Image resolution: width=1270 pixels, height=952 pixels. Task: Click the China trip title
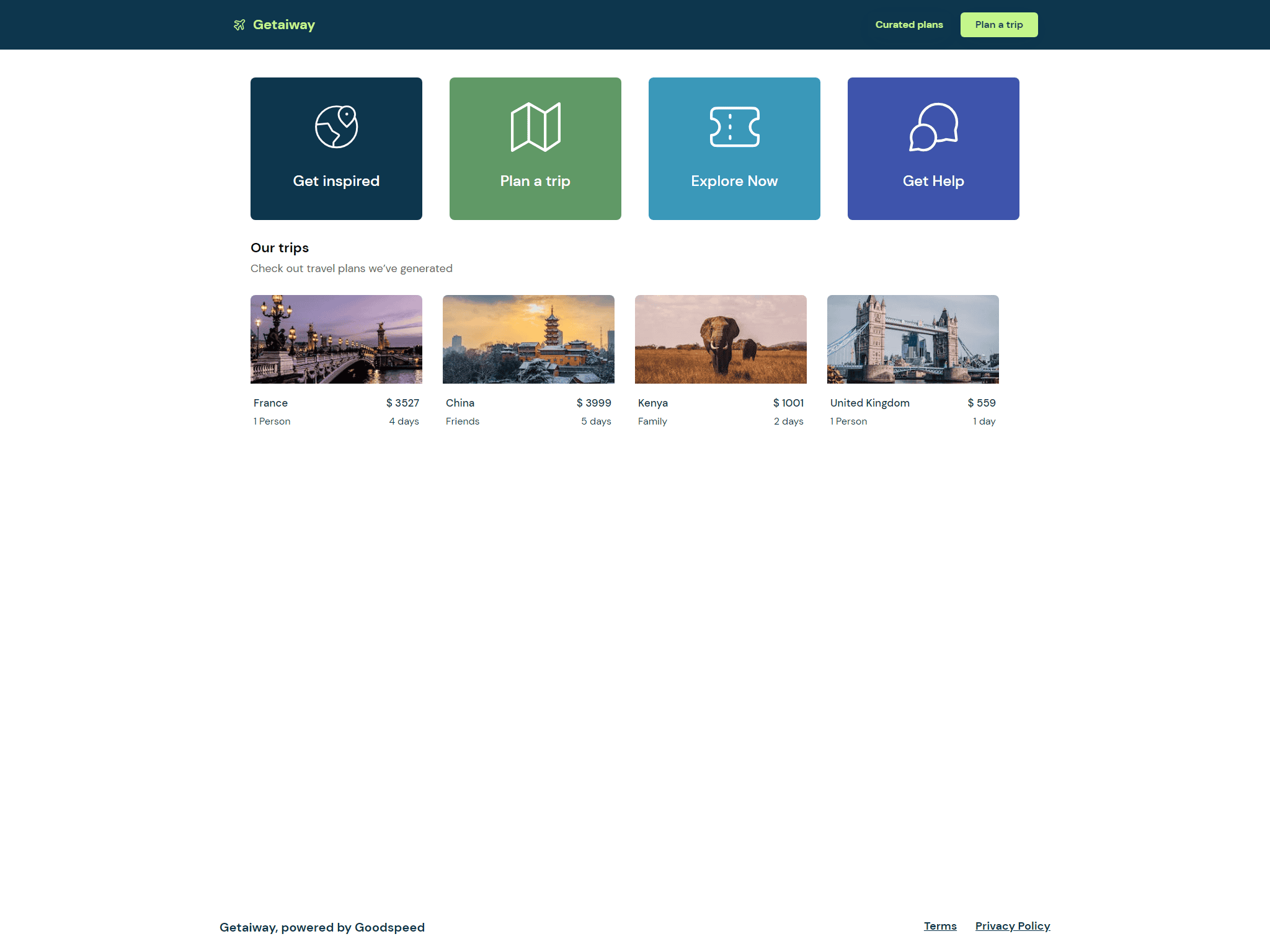[460, 403]
